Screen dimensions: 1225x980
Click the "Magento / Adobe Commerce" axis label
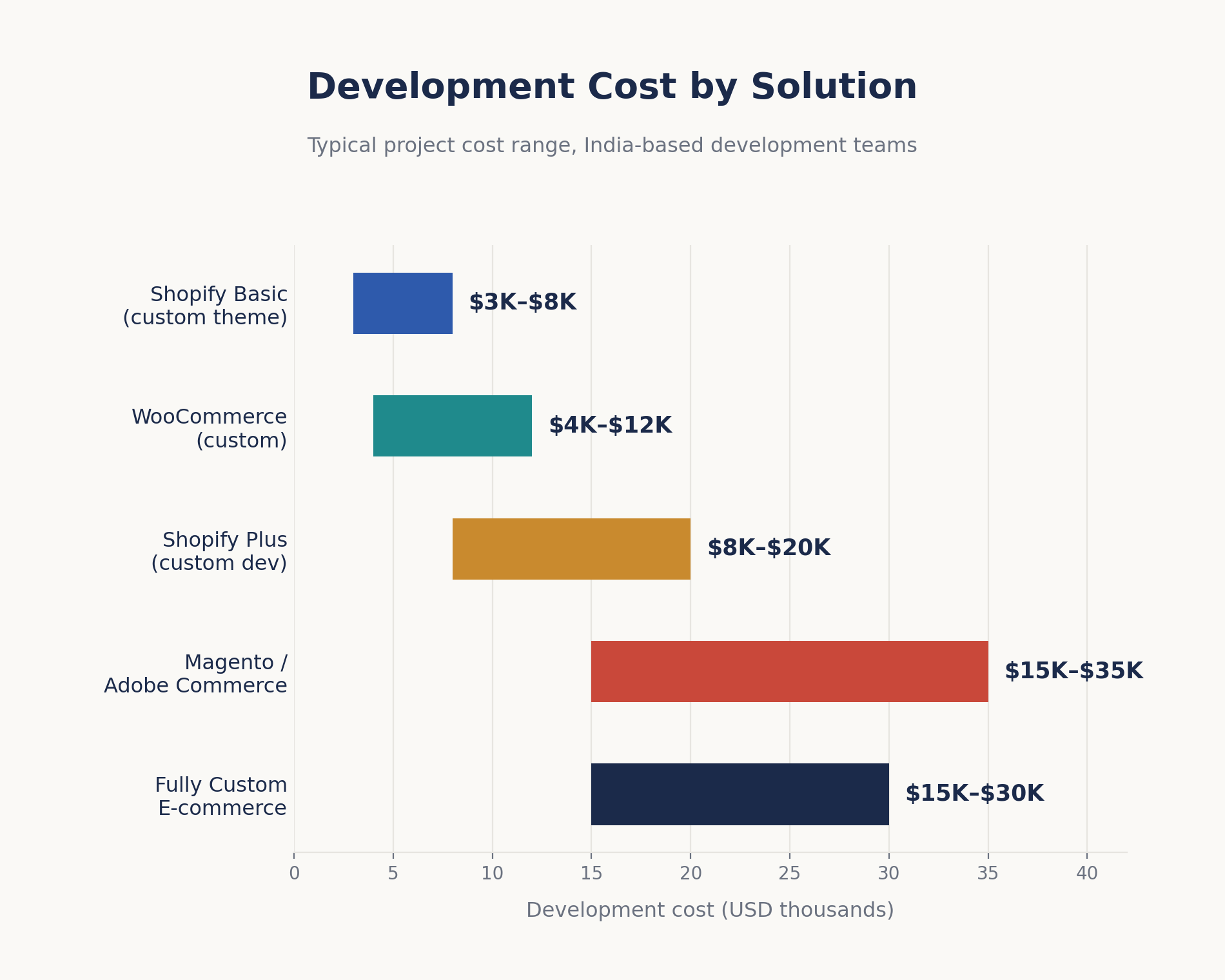click(196, 674)
